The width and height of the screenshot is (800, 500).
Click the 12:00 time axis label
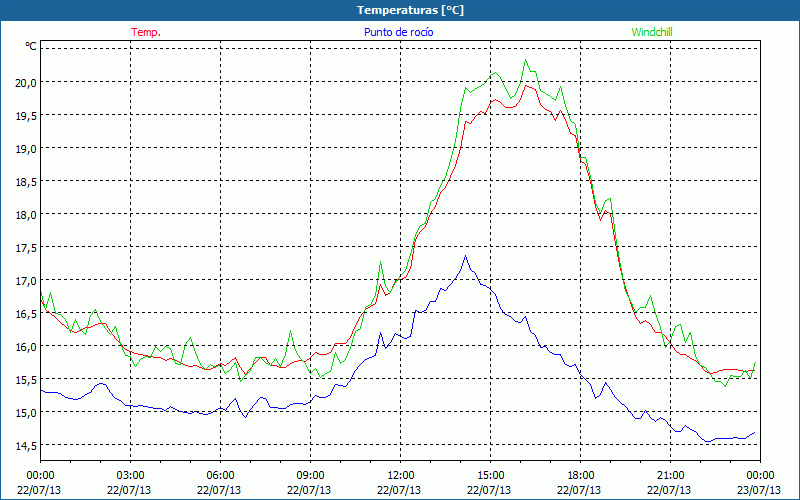[401, 476]
